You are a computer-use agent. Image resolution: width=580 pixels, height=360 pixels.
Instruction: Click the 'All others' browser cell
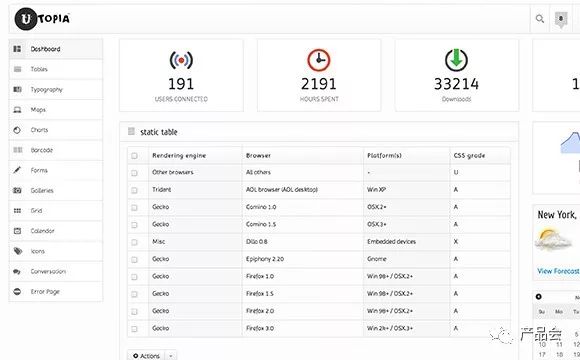click(258, 172)
